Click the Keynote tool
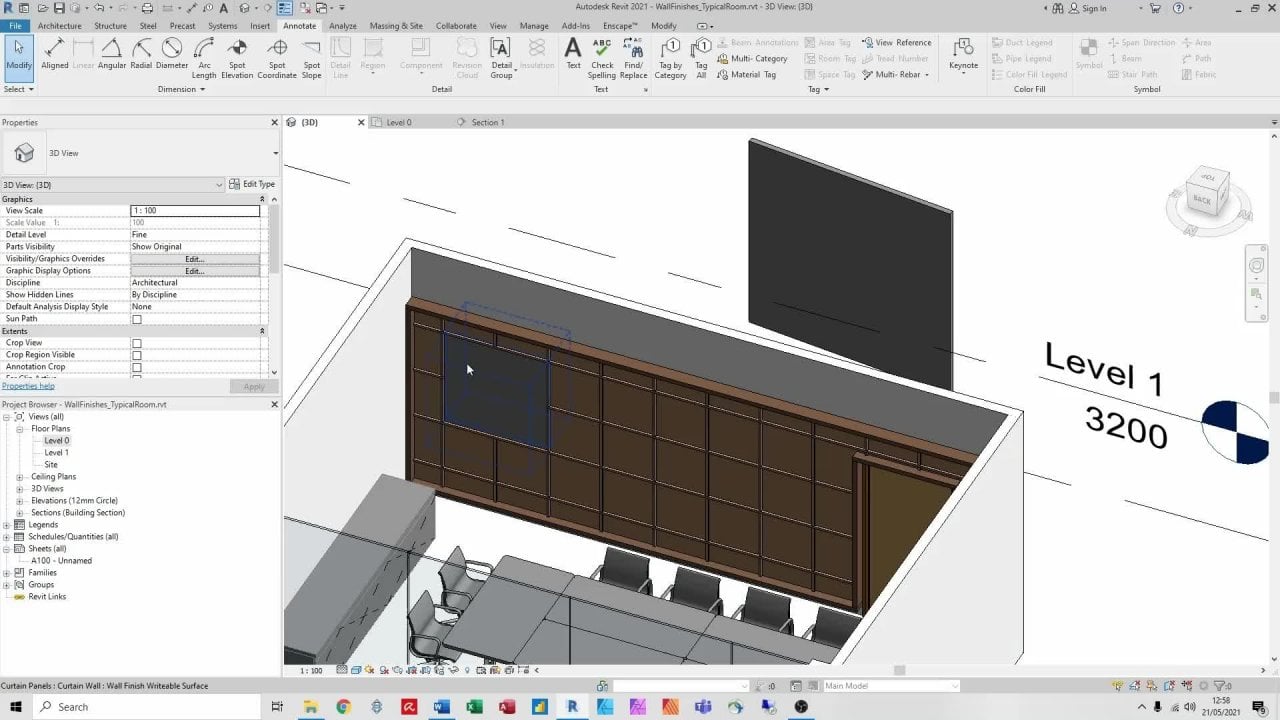Image resolution: width=1280 pixels, height=720 pixels. click(963, 54)
